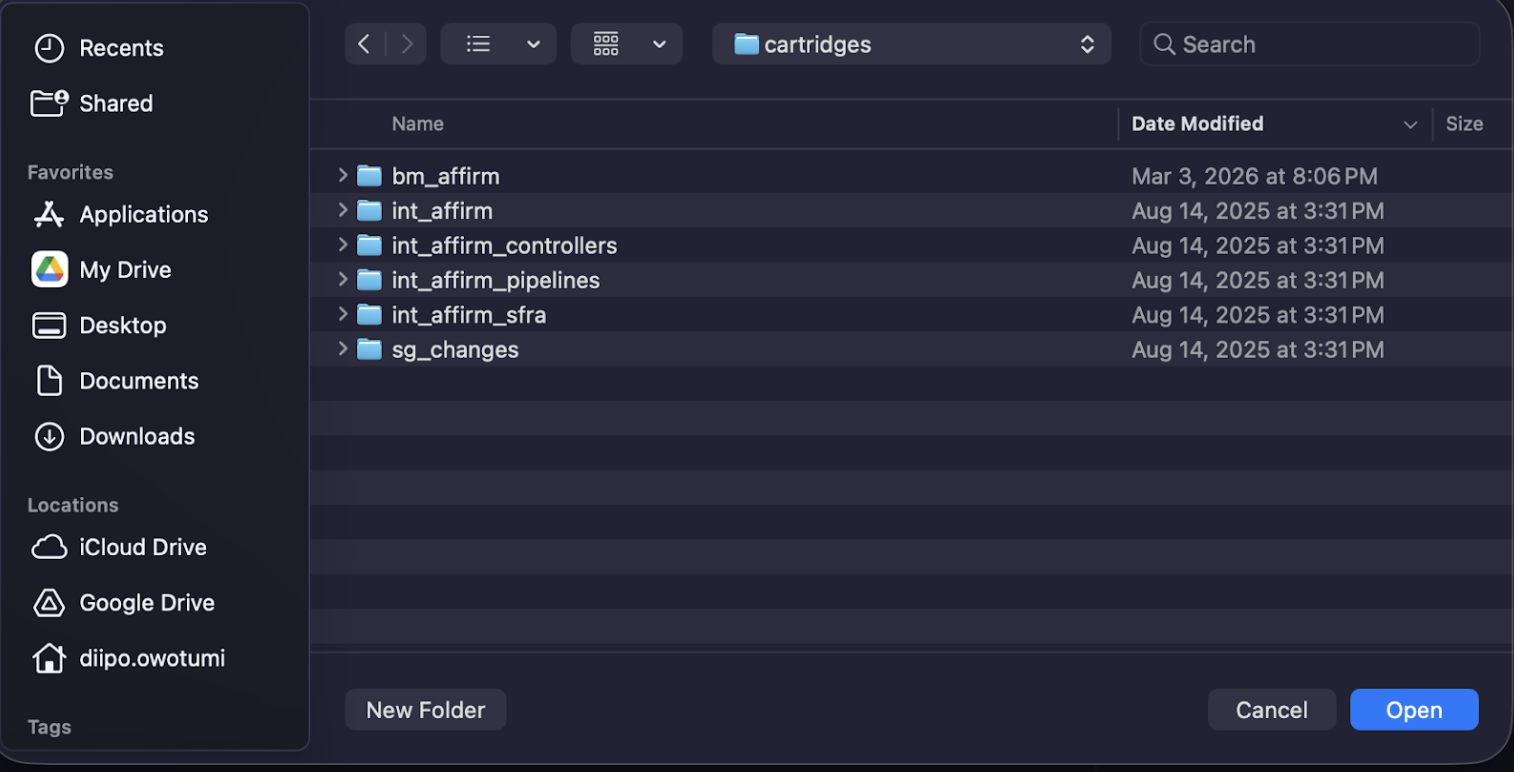Open the grouping options dropdown
The width and height of the screenshot is (1514, 772).
point(626,43)
